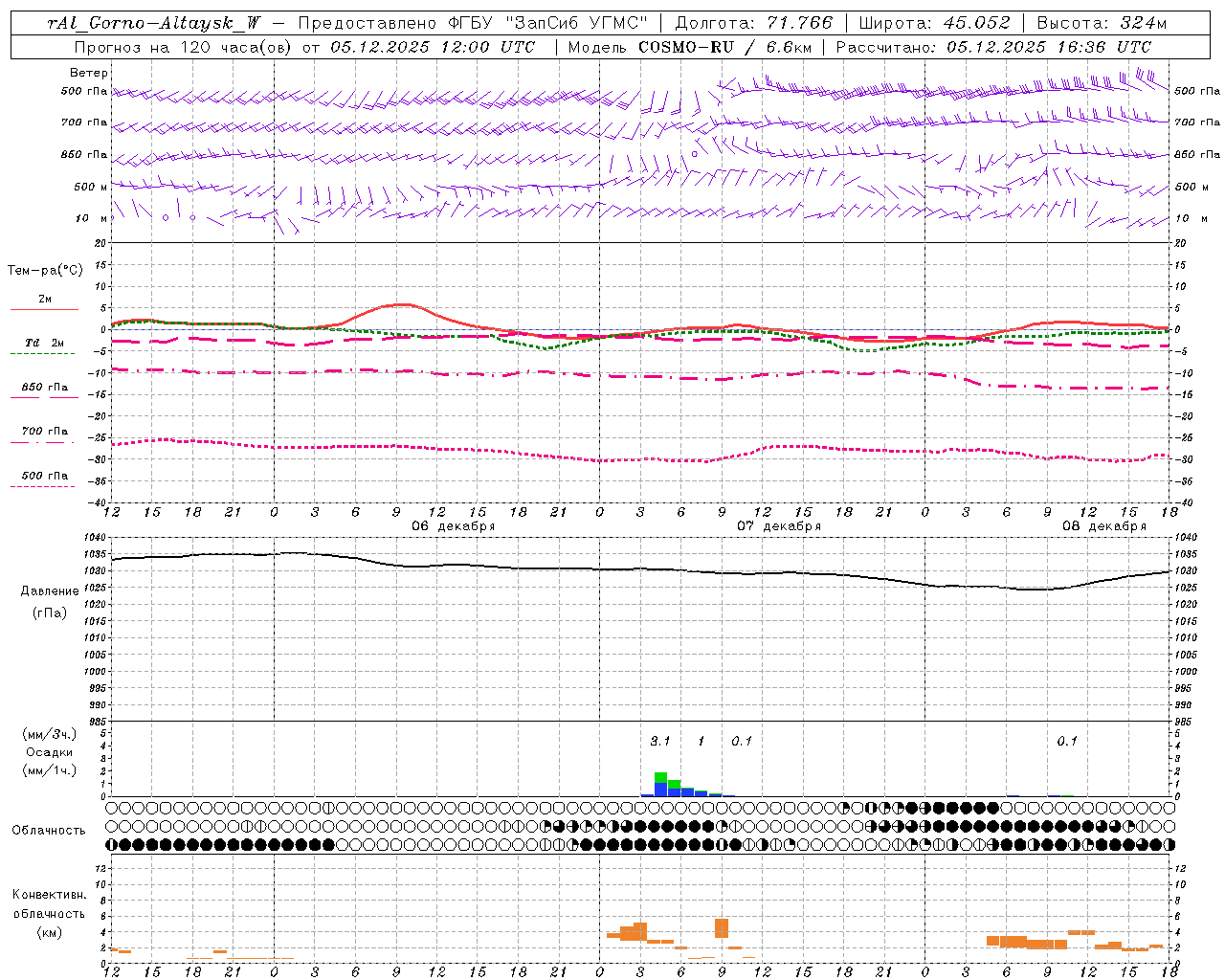Screen dimensions: 1225x980
Task: Click the 850 гПа temperature legend entry
Action: tap(45, 388)
